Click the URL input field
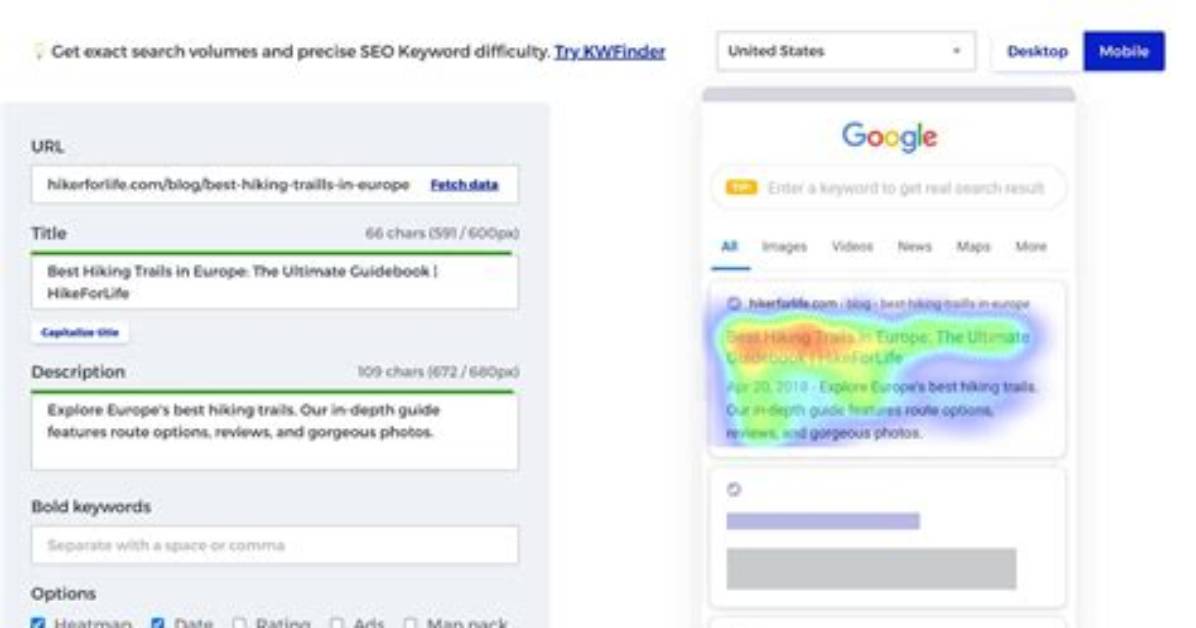This screenshot has height=628, width=1196. click(275, 185)
